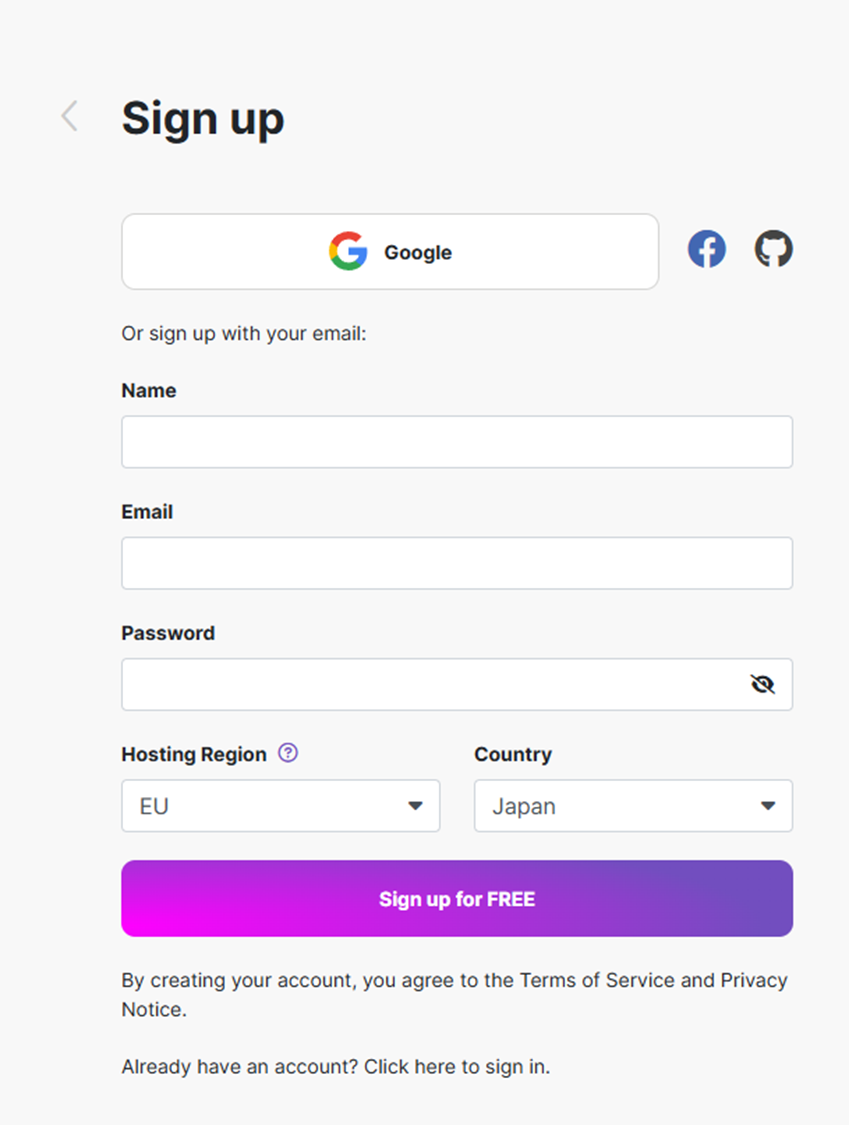This screenshot has width=849, height=1125.
Task: Click the Sign up for FREE button
Action: [x=457, y=898]
